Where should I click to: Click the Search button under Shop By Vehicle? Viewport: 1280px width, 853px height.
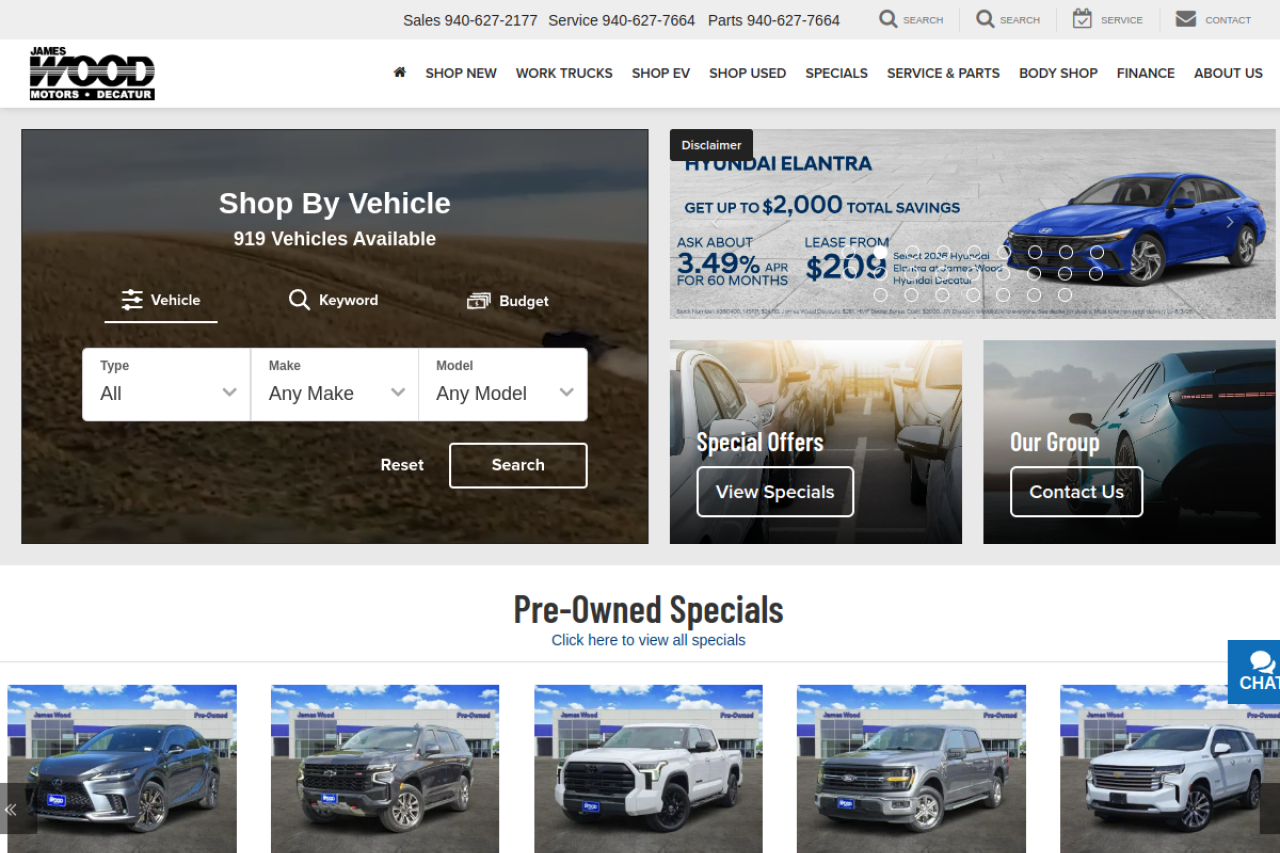(518, 465)
